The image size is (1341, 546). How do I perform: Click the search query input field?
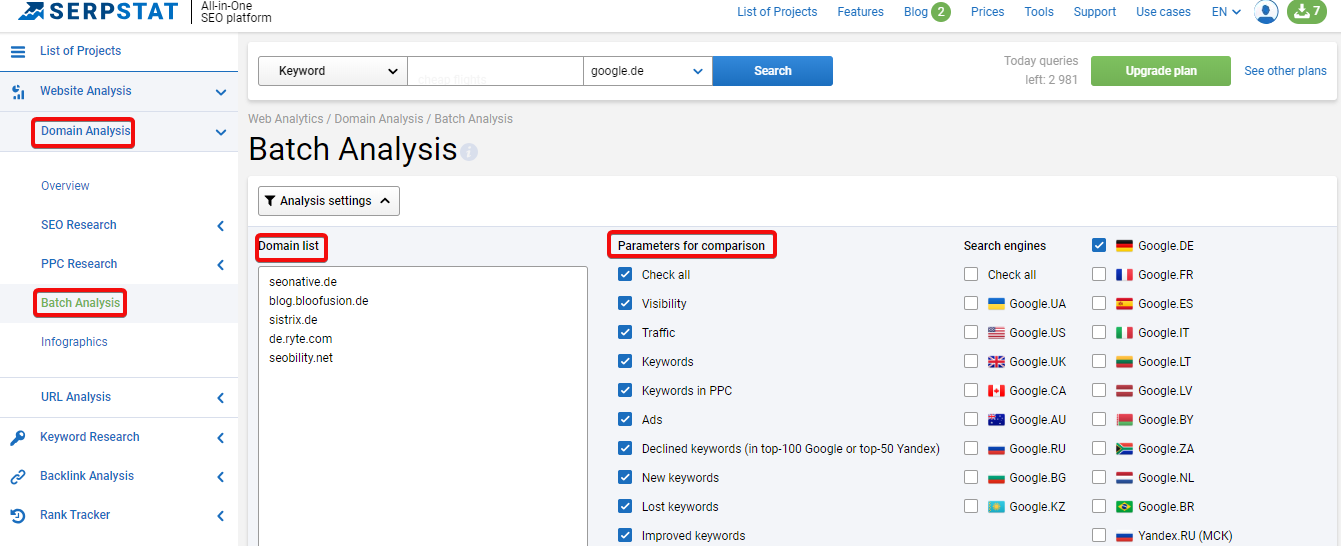click(x=495, y=71)
